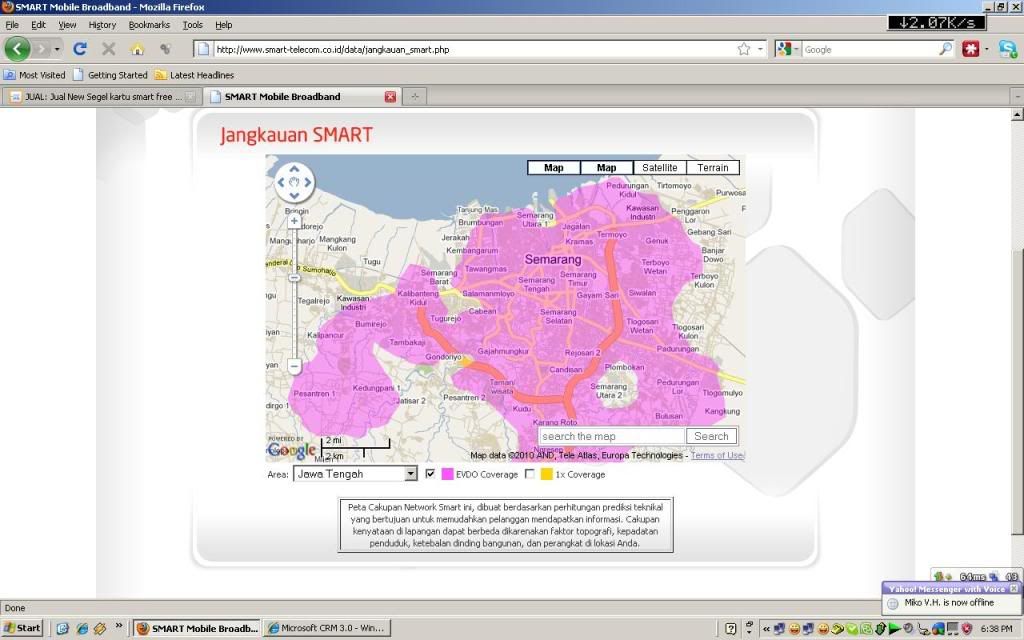Expand hidden system tray icons arrow
The height and width of the screenshot is (640, 1024).
tap(766, 628)
